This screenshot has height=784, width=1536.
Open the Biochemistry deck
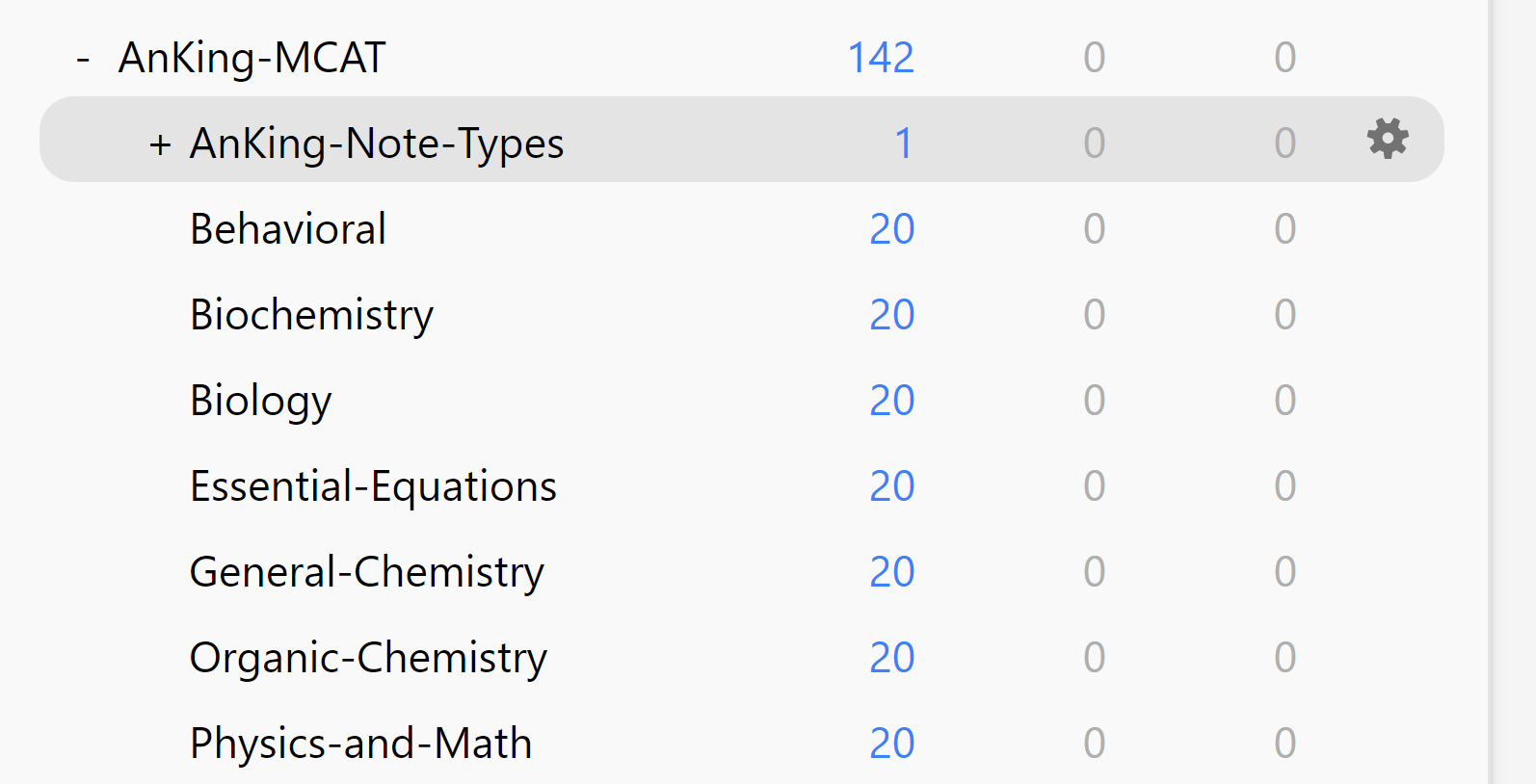pyautogui.click(x=311, y=315)
